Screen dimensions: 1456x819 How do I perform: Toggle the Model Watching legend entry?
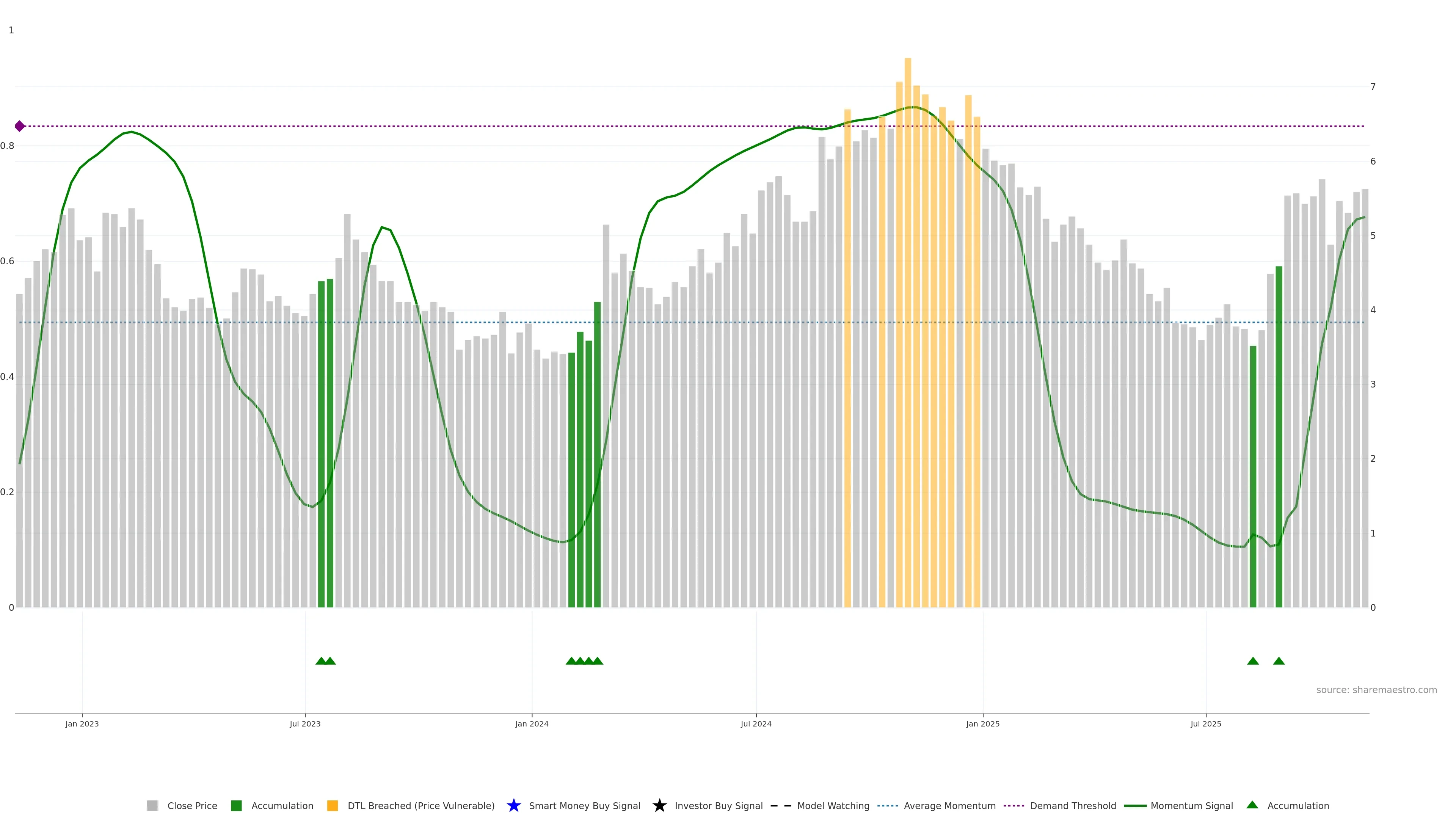[833, 805]
